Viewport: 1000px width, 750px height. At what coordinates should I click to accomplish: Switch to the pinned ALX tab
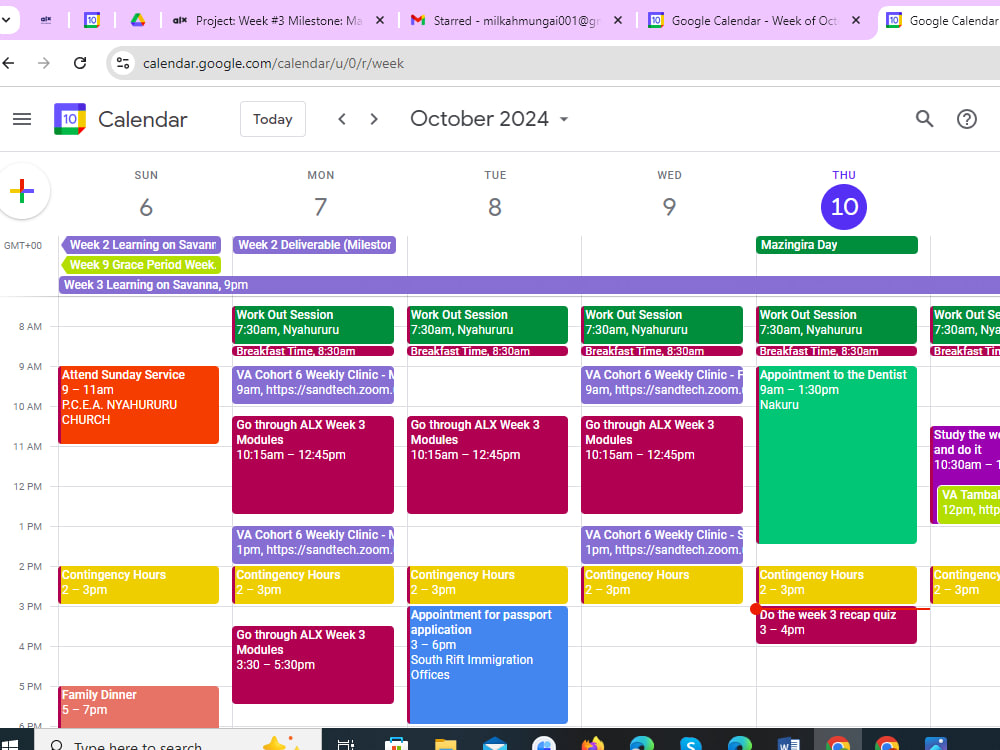point(46,20)
